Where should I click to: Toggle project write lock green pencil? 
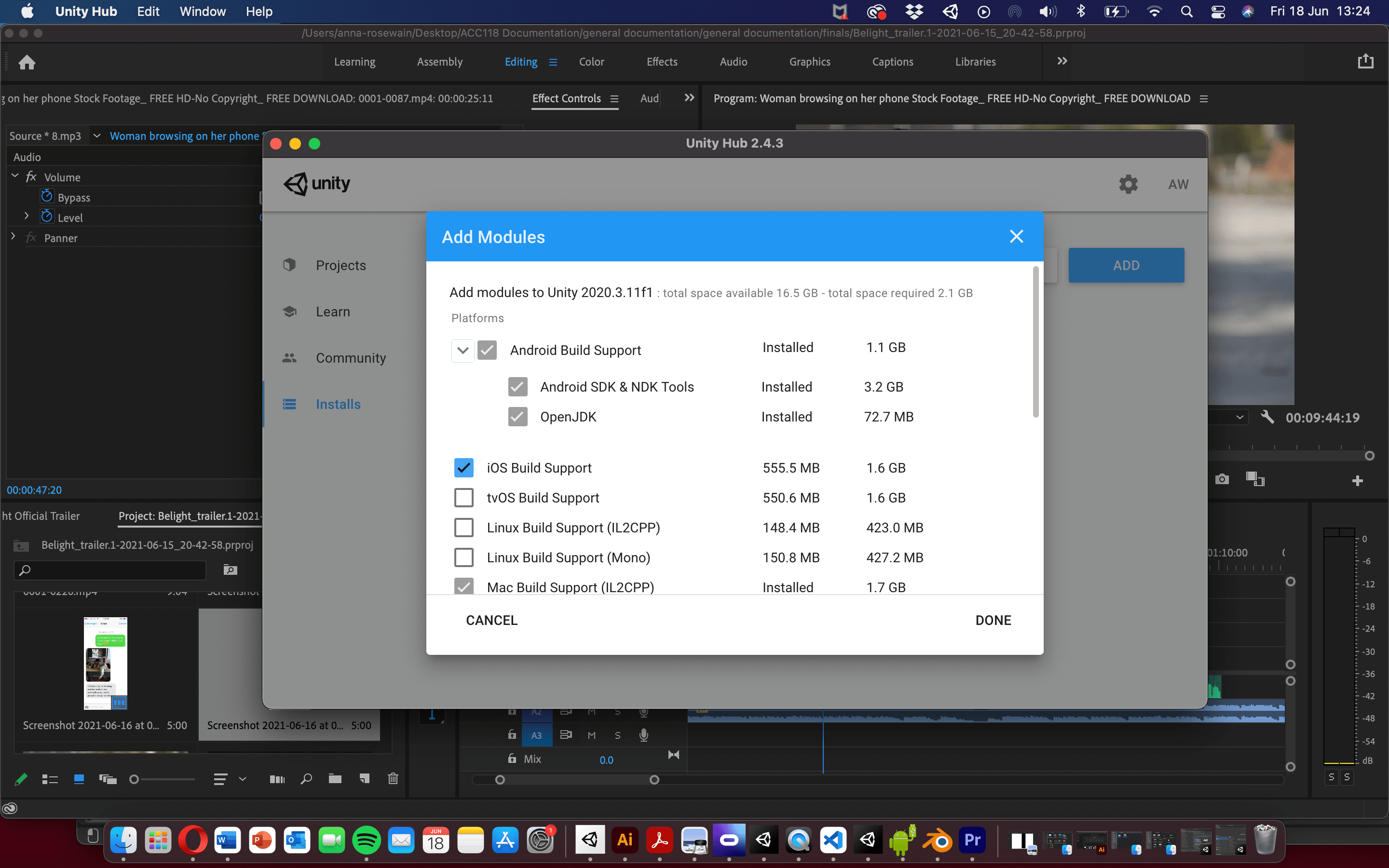(x=21, y=779)
